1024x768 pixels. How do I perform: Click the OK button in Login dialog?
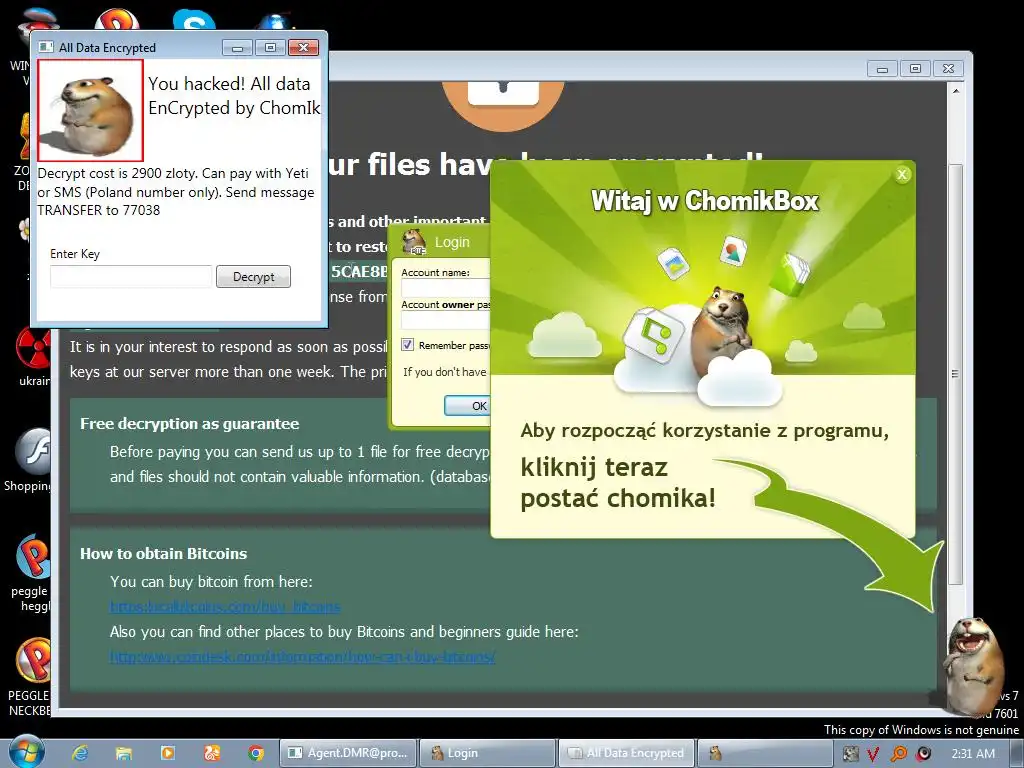click(468, 406)
